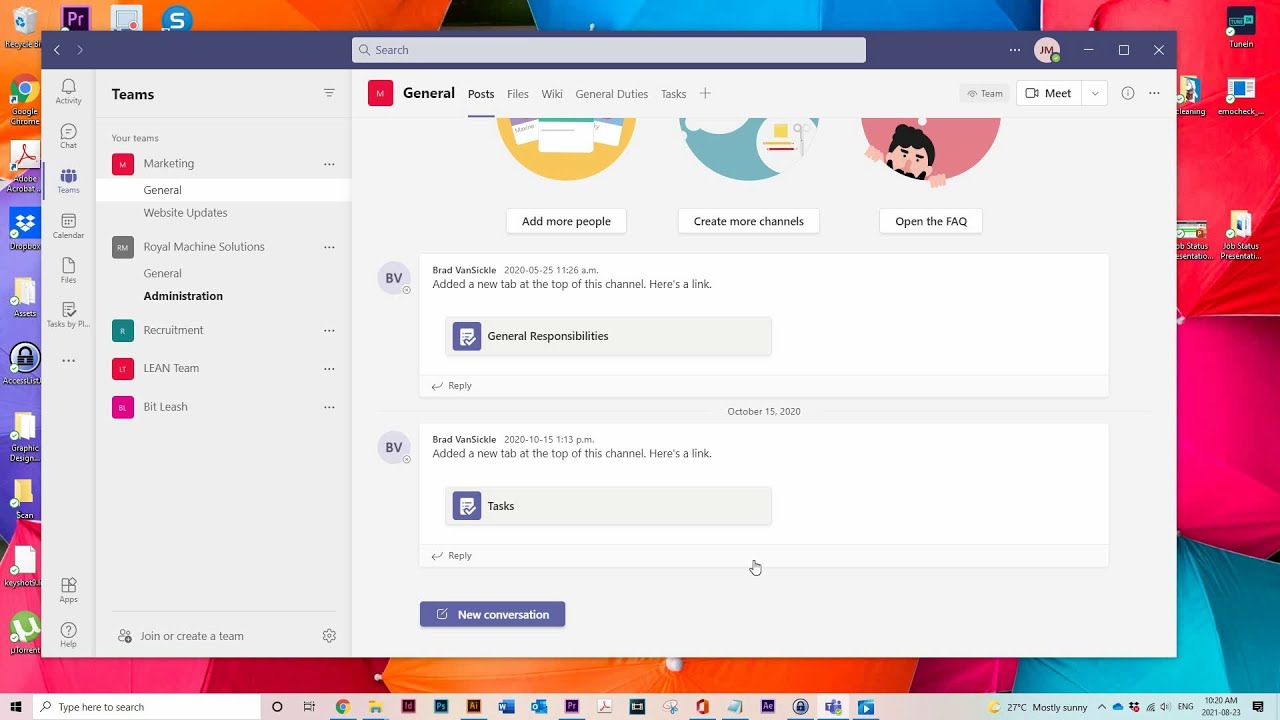Click the filter teams icon

(x=329, y=93)
